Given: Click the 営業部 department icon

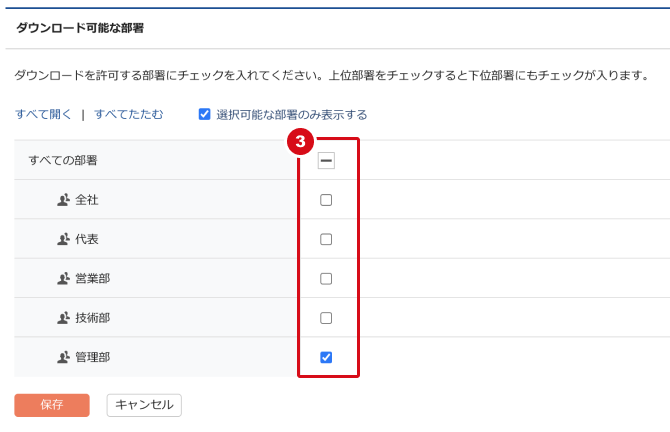Looking at the screenshot, I should coord(63,278).
